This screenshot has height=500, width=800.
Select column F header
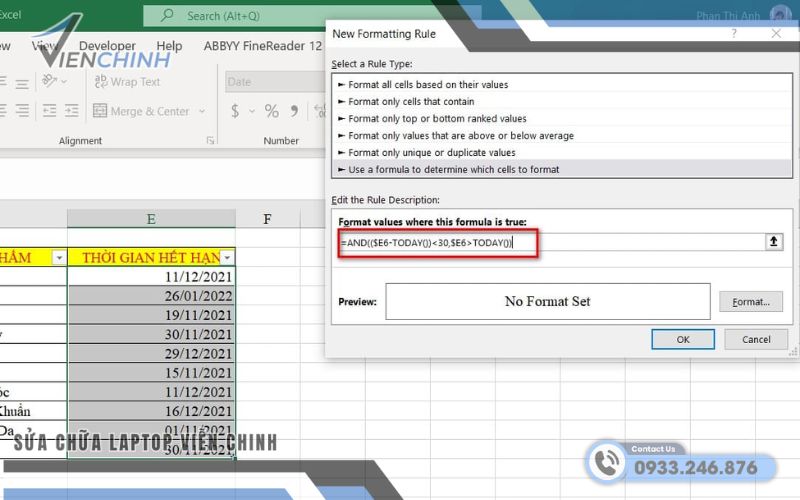click(267, 219)
